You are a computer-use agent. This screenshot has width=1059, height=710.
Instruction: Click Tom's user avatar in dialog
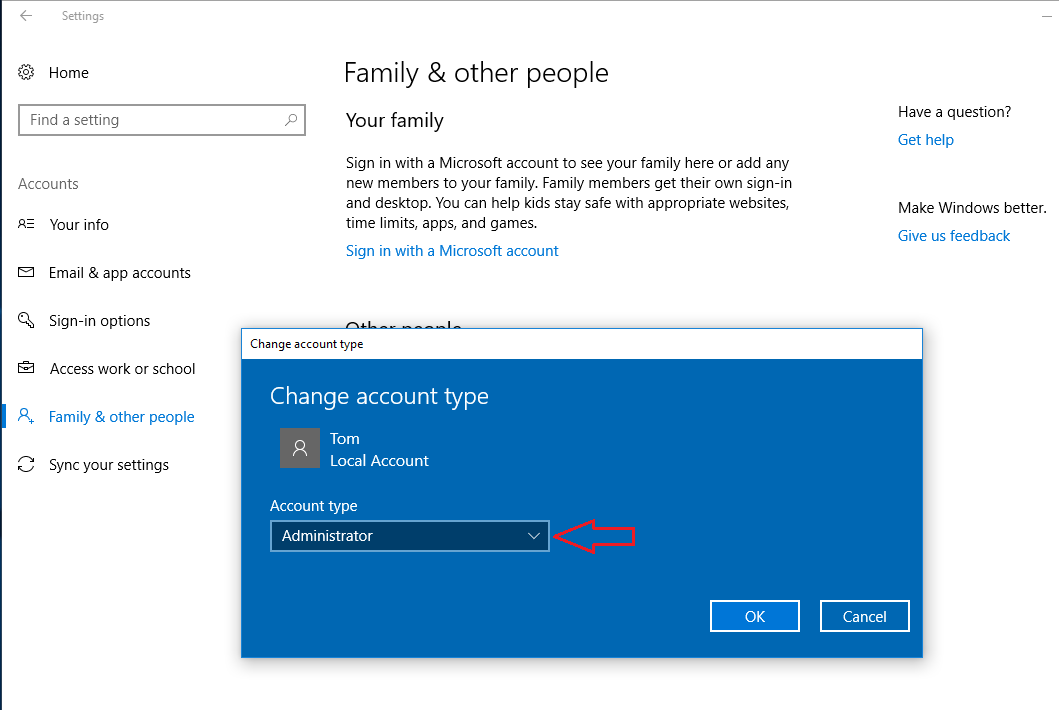coord(300,448)
